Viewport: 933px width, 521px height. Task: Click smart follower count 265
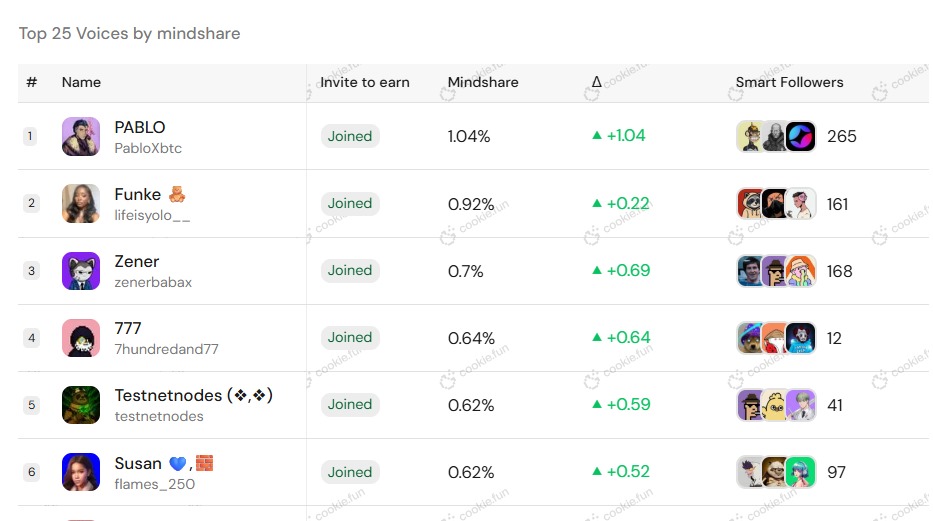pos(841,136)
